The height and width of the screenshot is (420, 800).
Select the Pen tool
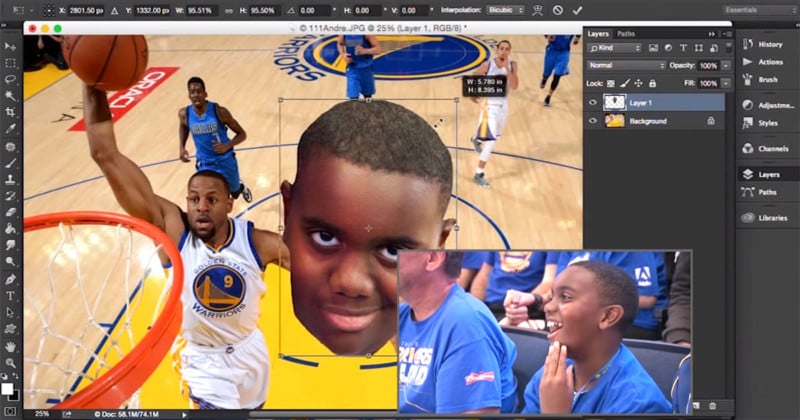(x=10, y=279)
